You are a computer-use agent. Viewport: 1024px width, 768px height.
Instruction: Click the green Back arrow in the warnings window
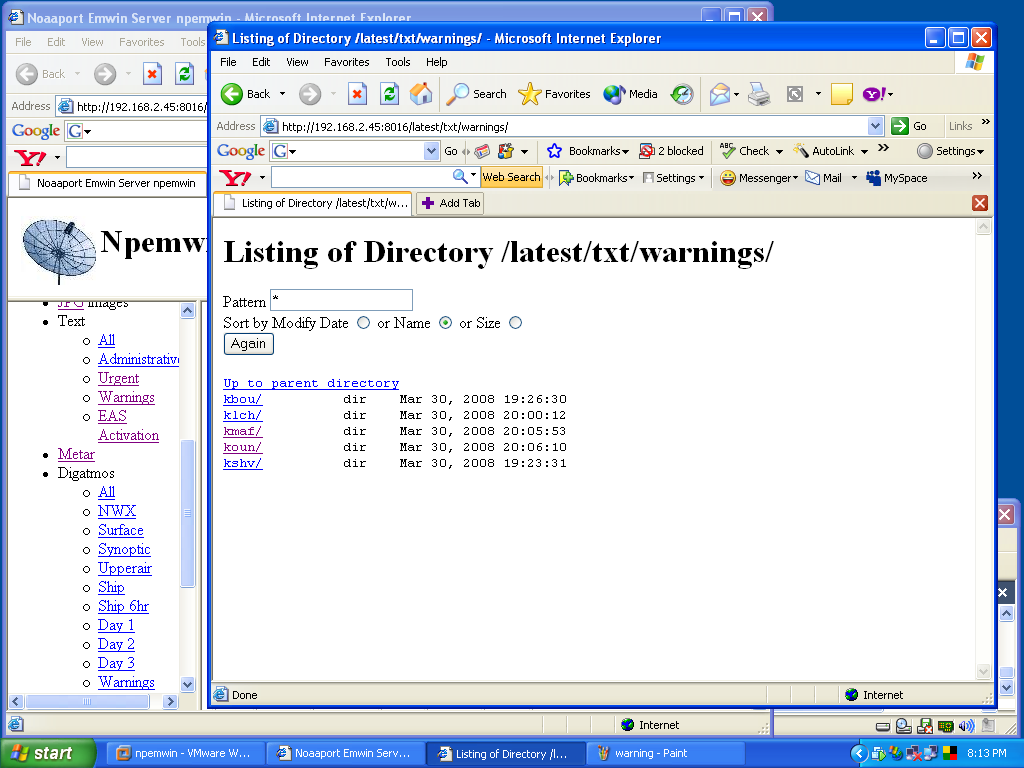(x=232, y=94)
